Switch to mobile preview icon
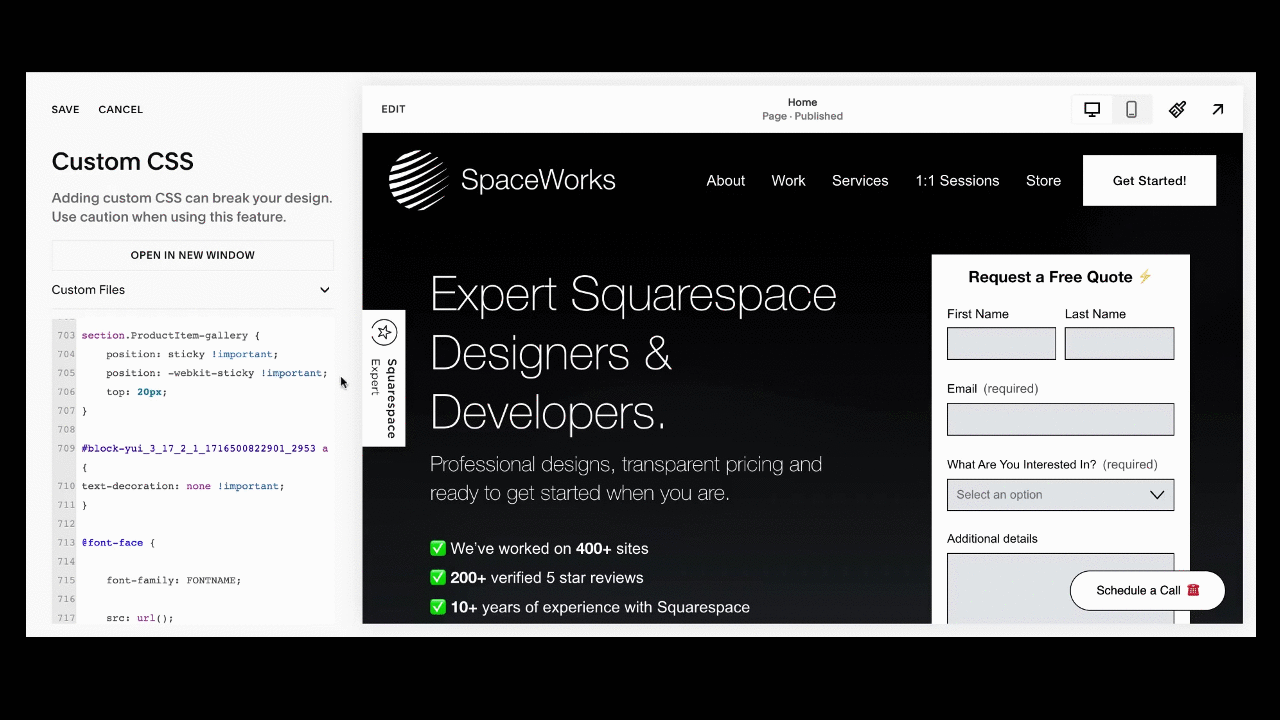The width and height of the screenshot is (1280, 720). tap(1131, 109)
